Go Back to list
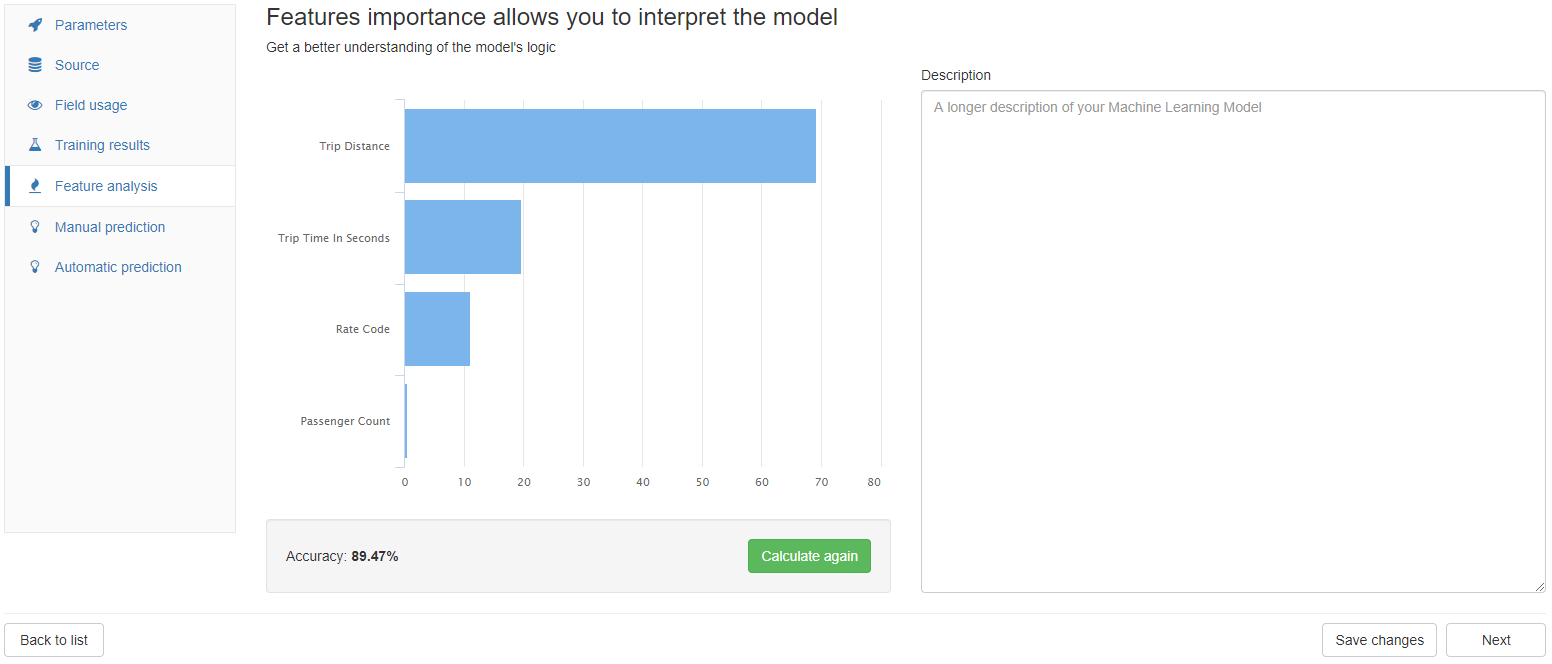Screen dimensions: 1552x664 coord(54,640)
